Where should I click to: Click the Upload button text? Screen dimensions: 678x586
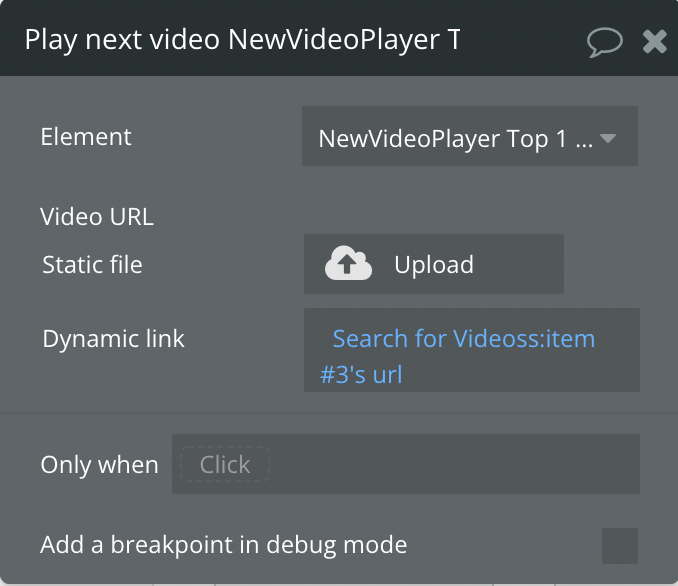pyautogui.click(x=434, y=264)
